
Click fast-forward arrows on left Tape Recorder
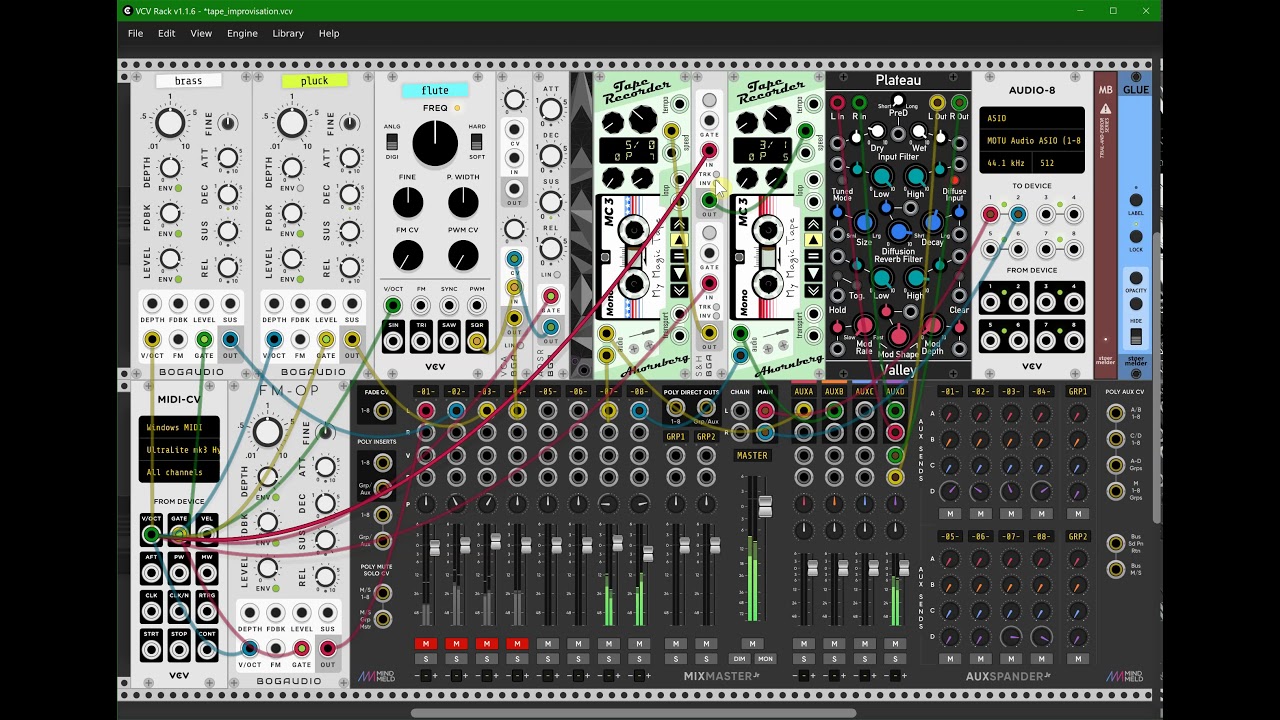(x=679, y=224)
